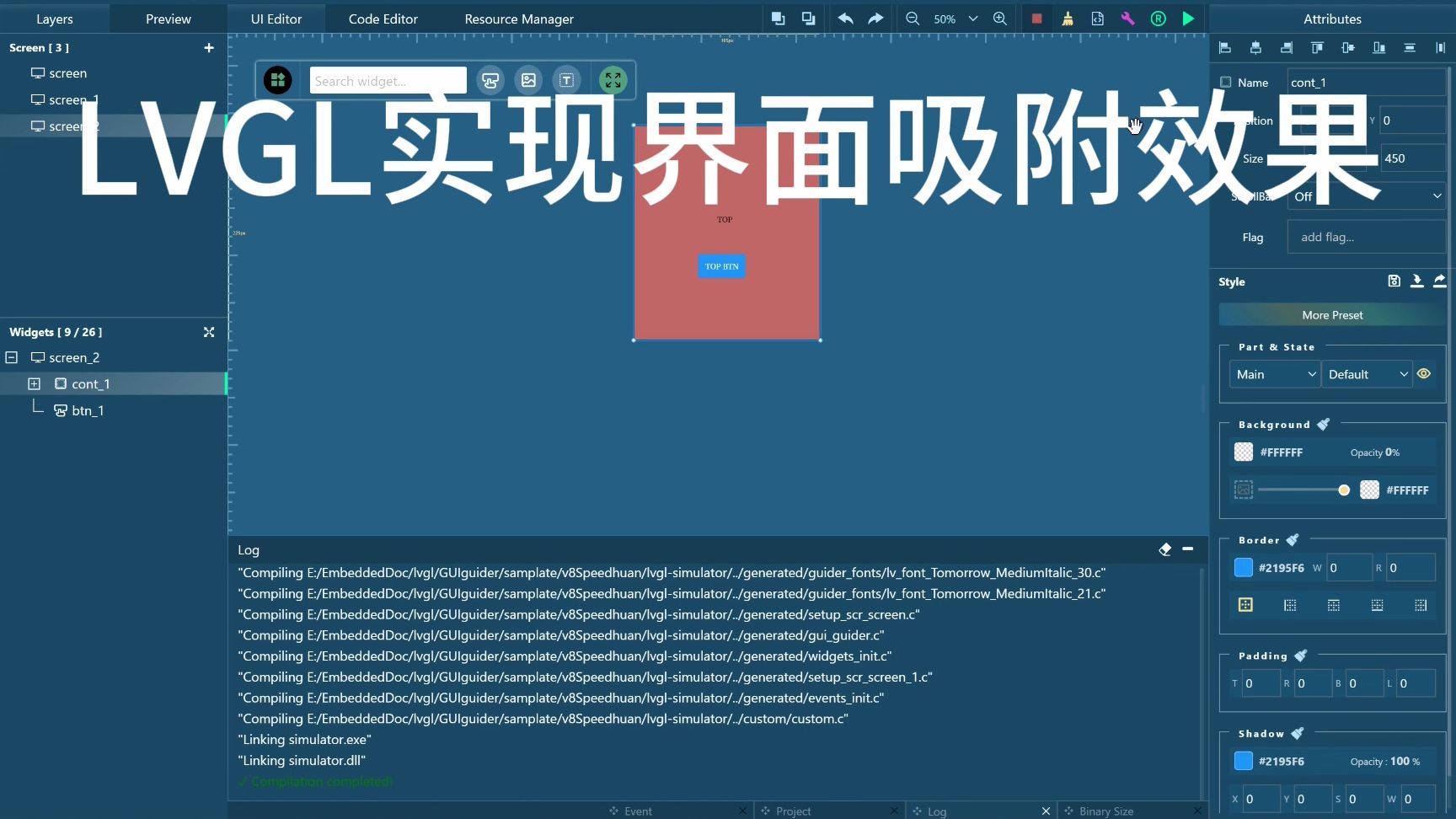Image resolution: width=1456 pixels, height=819 pixels.
Task: Open the ScrollBar Off dropdown
Action: click(1366, 196)
